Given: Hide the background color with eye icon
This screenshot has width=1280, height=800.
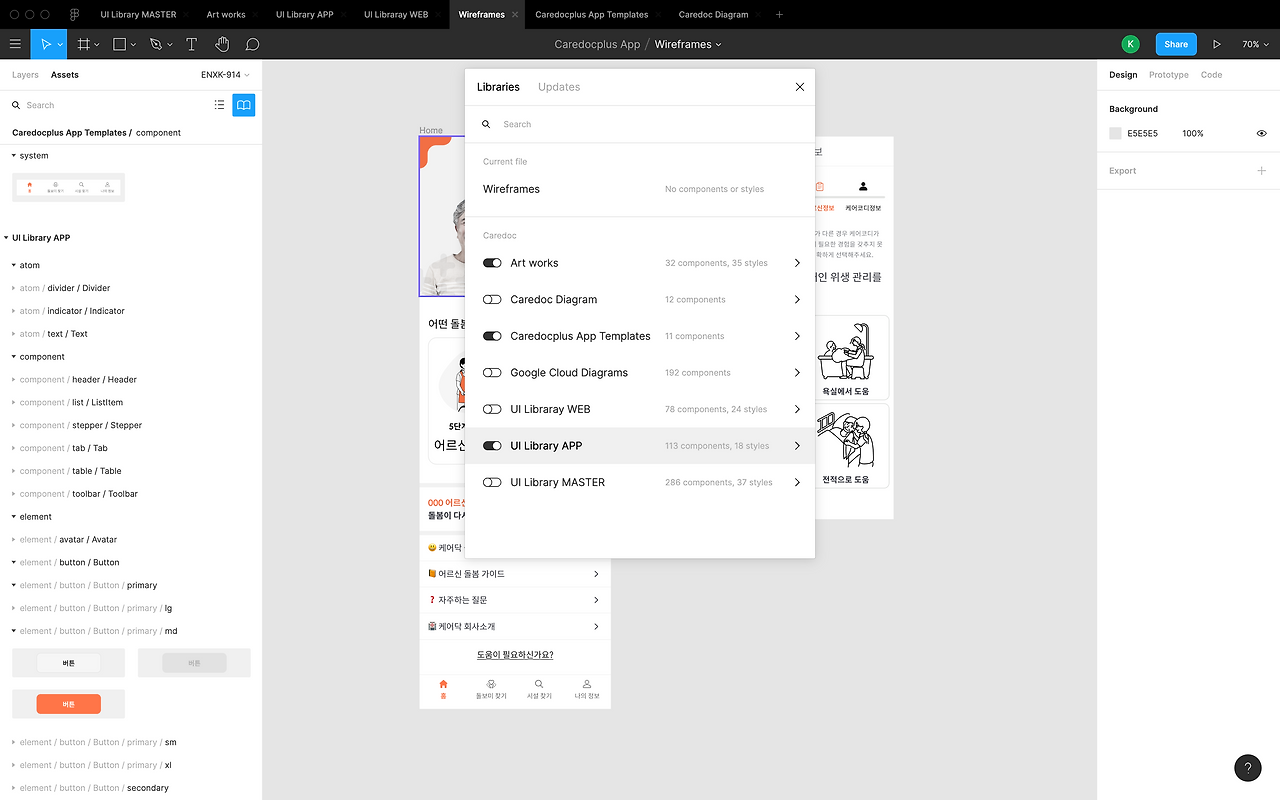Looking at the screenshot, I should tap(1262, 133).
